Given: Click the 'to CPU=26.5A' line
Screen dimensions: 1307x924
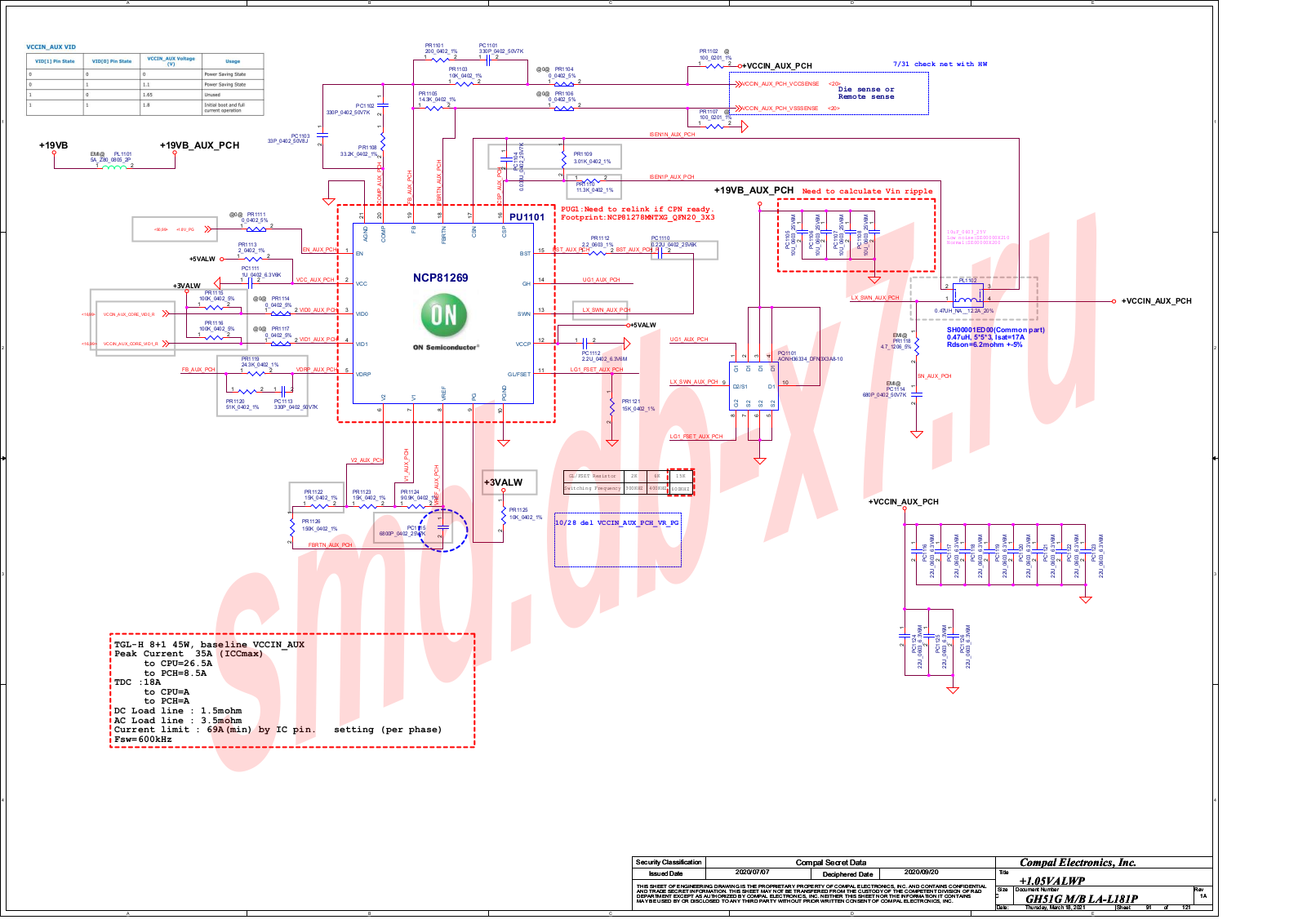Looking at the screenshot, I should tap(178, 664).
